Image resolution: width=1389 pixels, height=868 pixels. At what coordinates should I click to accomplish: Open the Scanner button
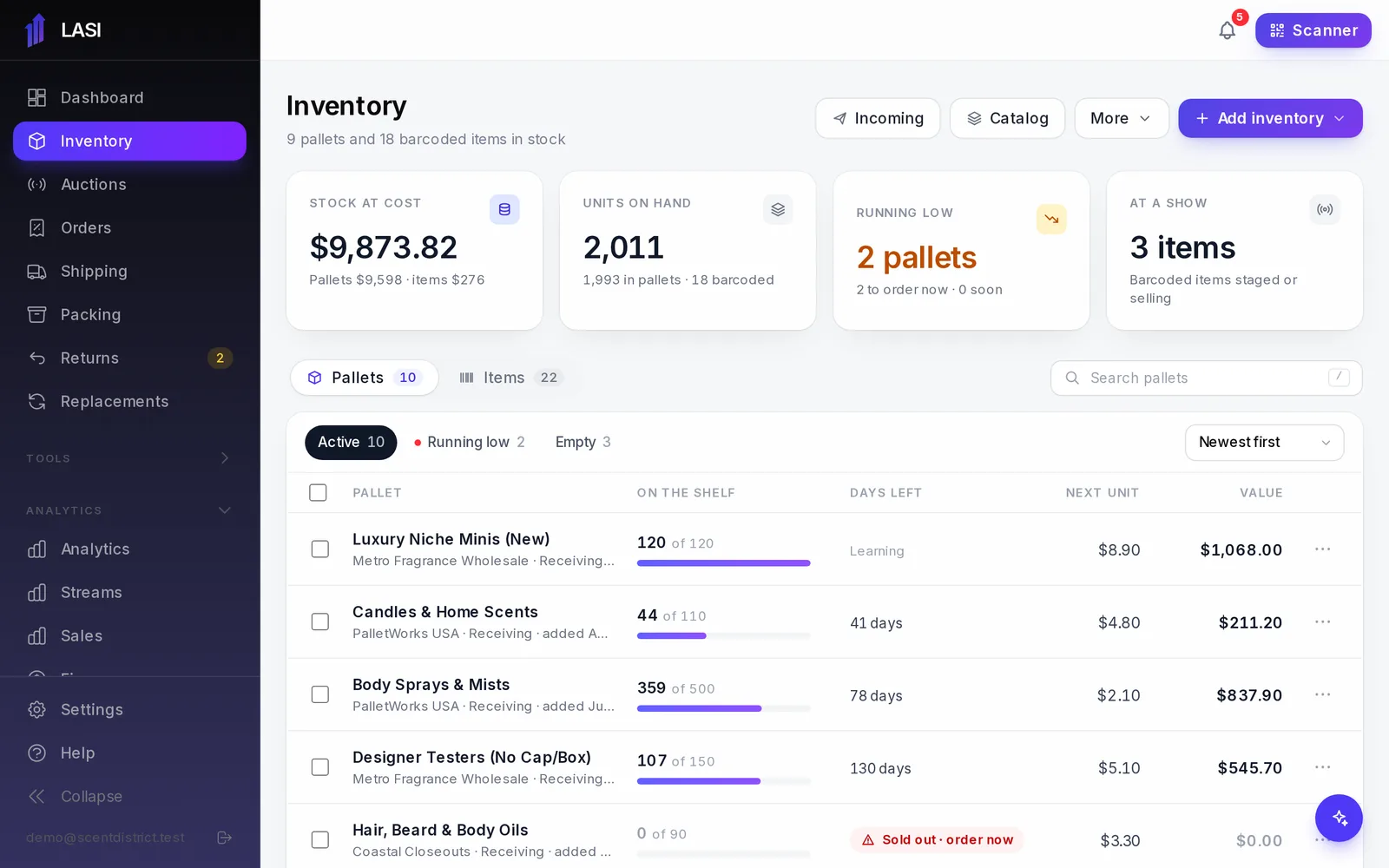click(x=1313, y=30)
